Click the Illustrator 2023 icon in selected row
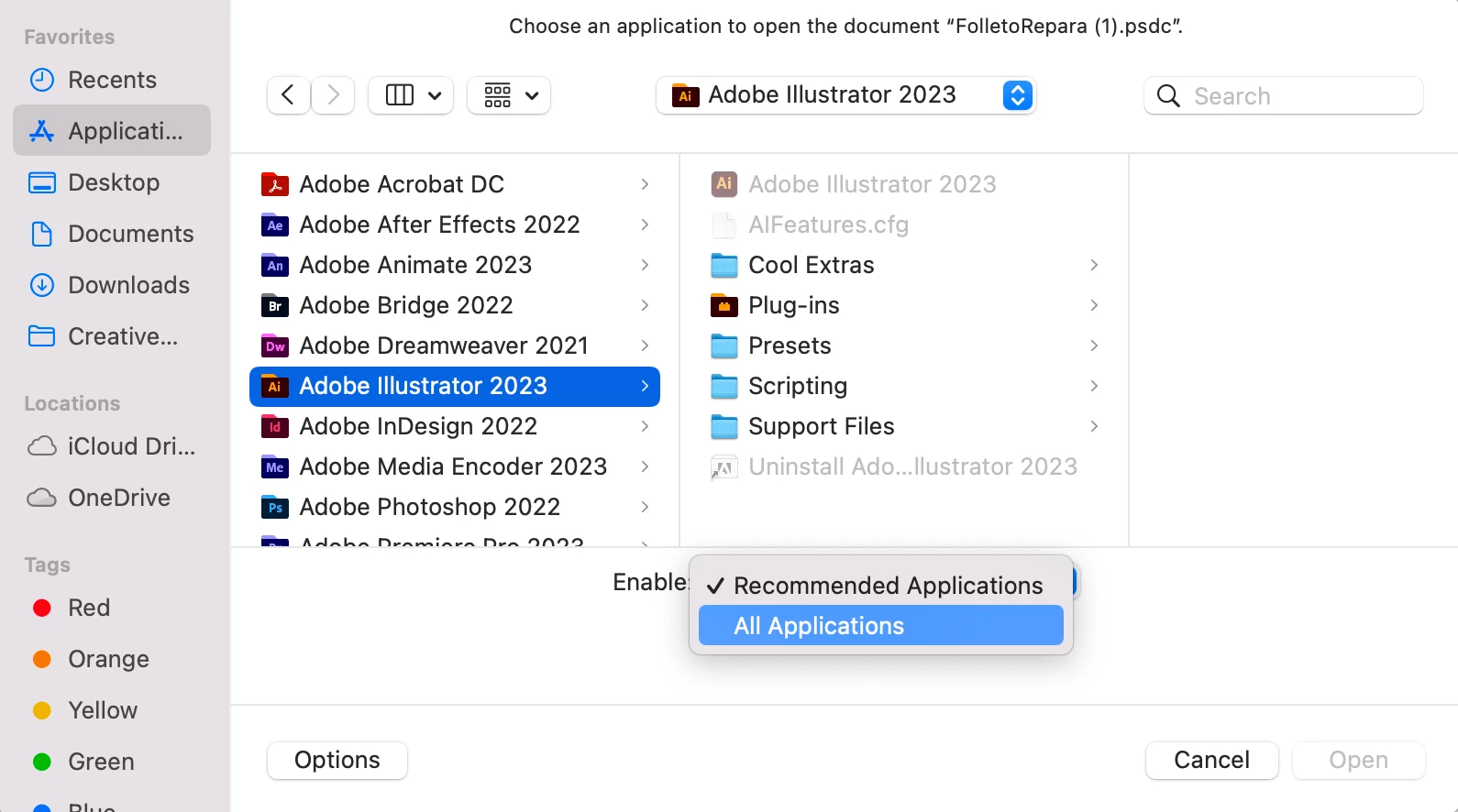 pos(275,386)
